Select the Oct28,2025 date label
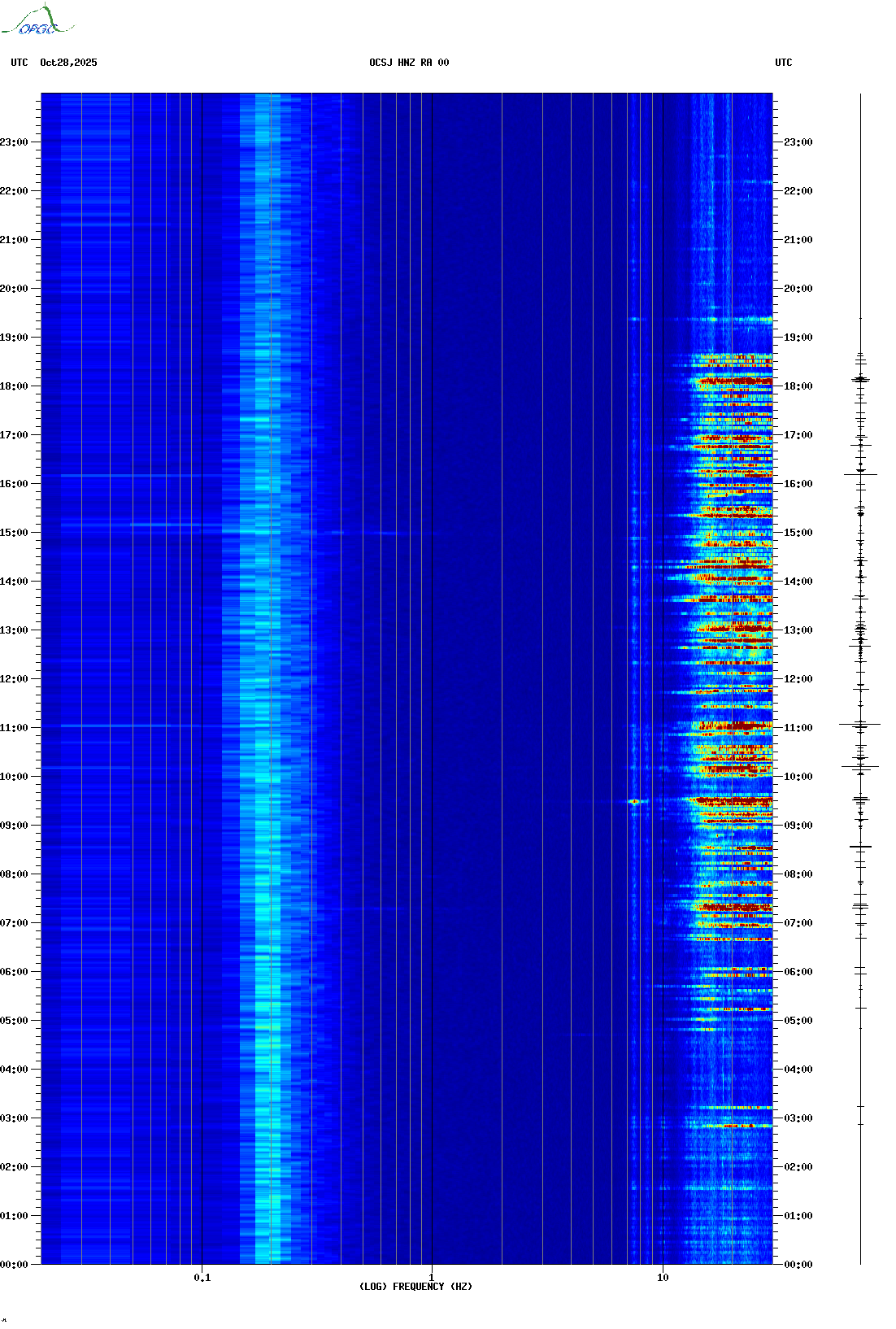This screenshot has width=896, height=1329. [68, 63]
